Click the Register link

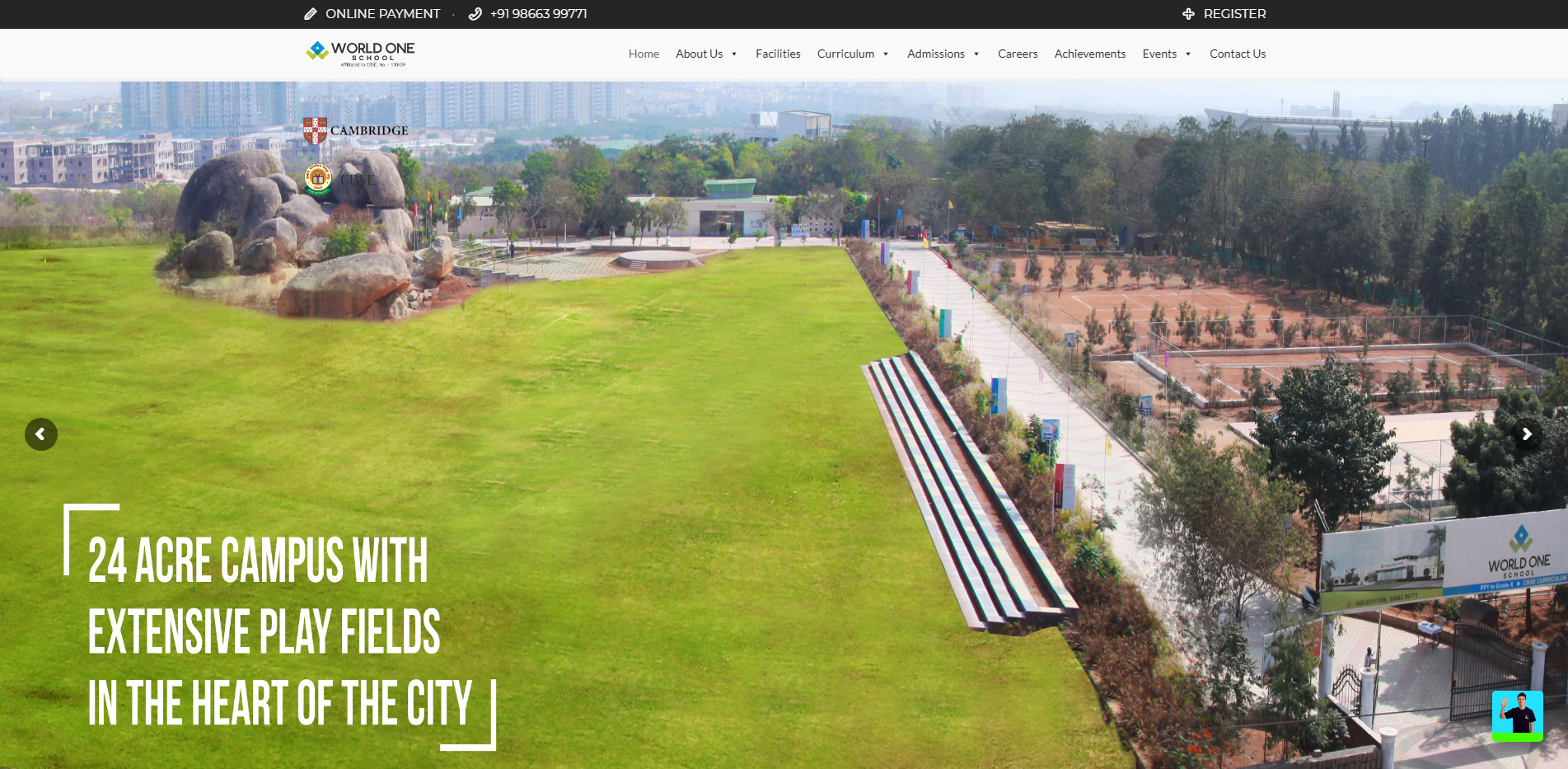[x=1234, y=14]
